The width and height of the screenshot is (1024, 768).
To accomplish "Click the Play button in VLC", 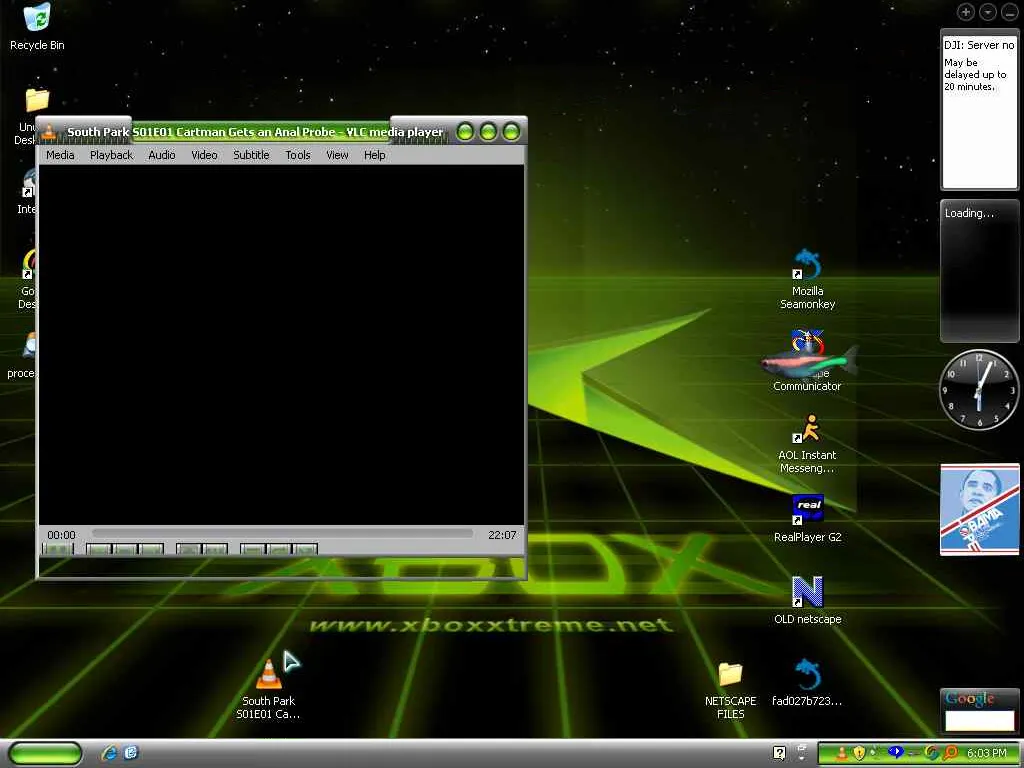I will click(57, 549).
